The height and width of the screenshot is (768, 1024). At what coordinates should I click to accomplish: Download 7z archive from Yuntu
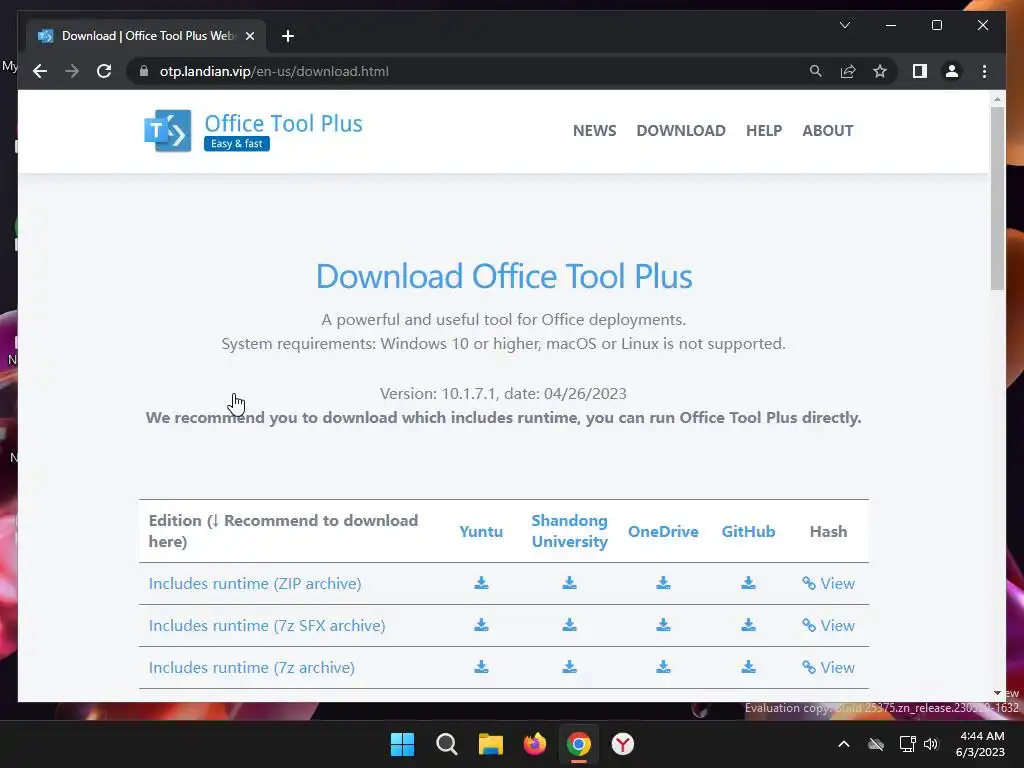point(481,667)
